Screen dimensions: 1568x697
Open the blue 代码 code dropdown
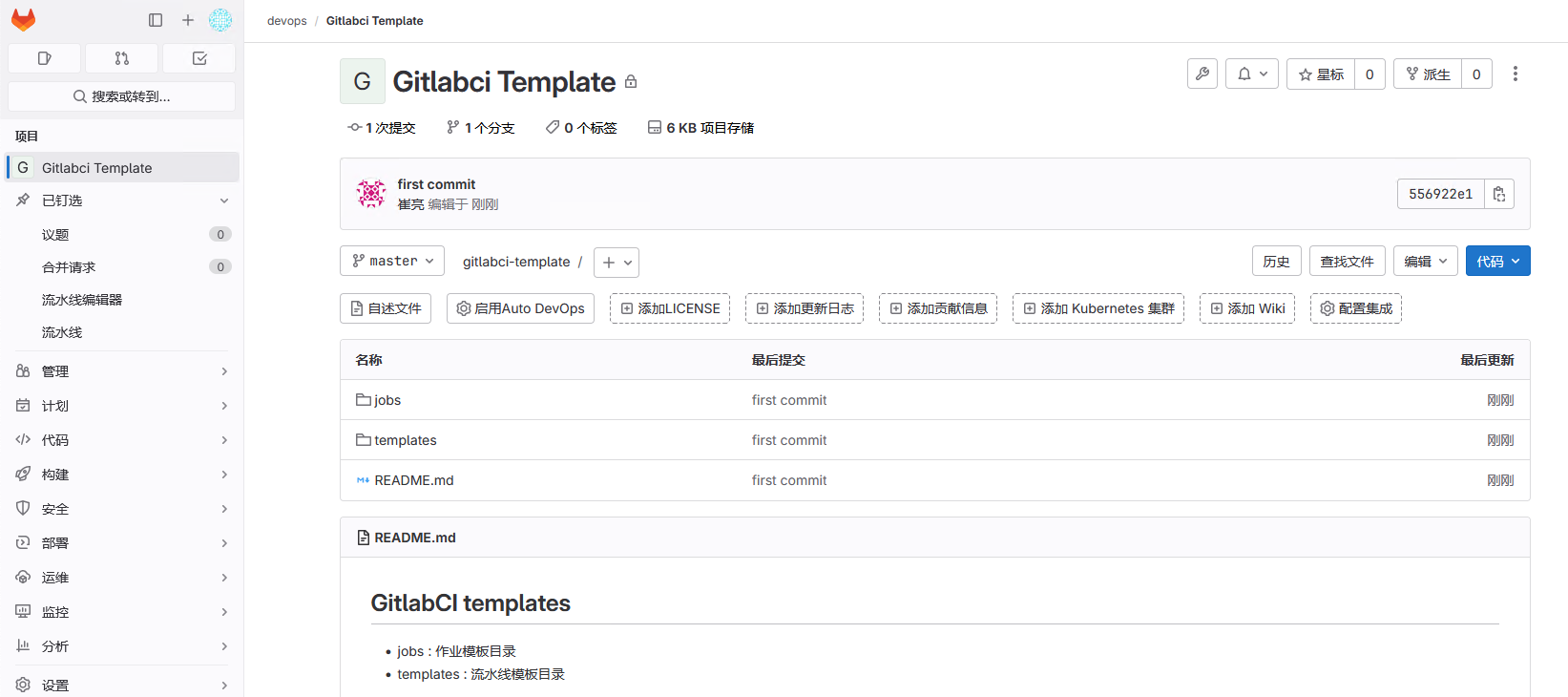pos(1498,262)
